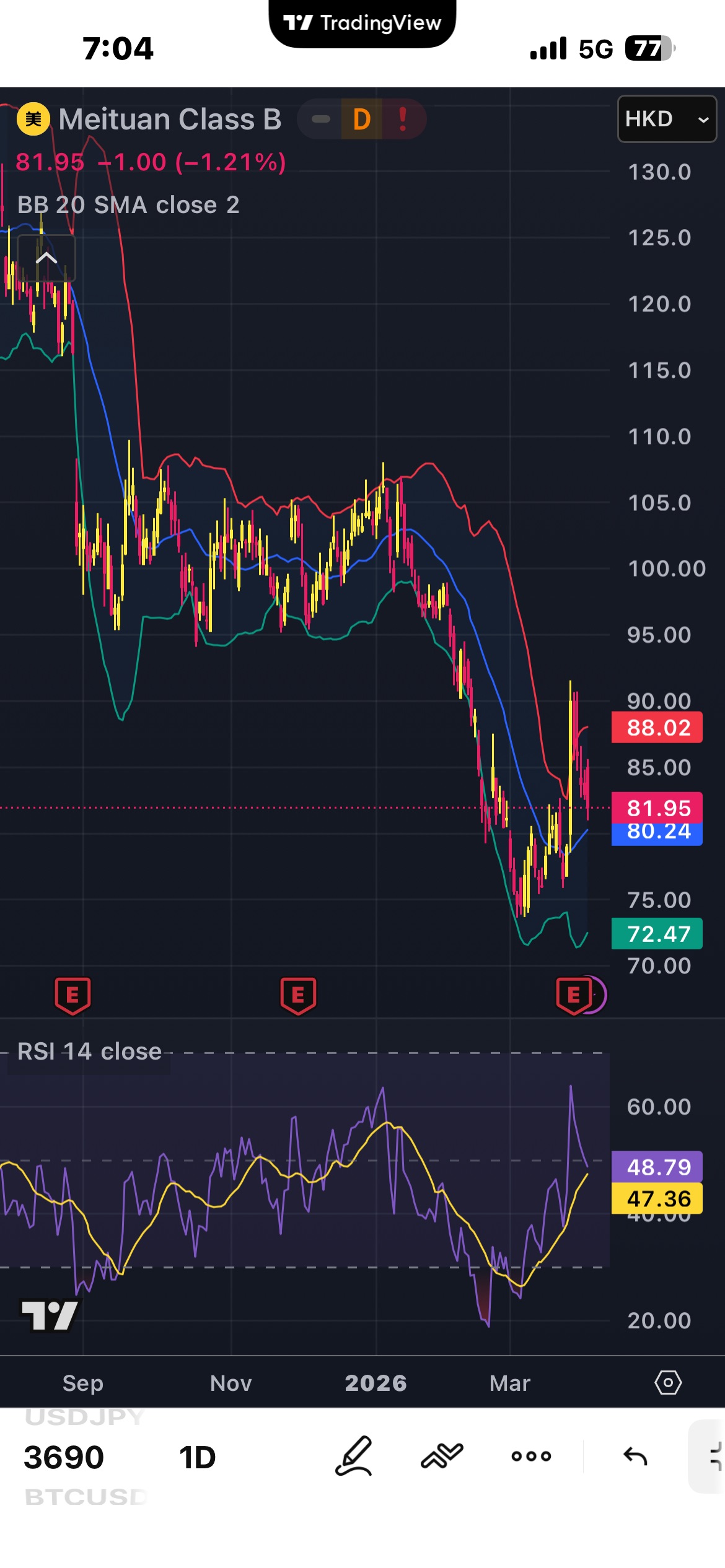The height and width of the screenshot is (1568, 725).
Task: Tap the Meituan Class B title
Action: (170, 119)
